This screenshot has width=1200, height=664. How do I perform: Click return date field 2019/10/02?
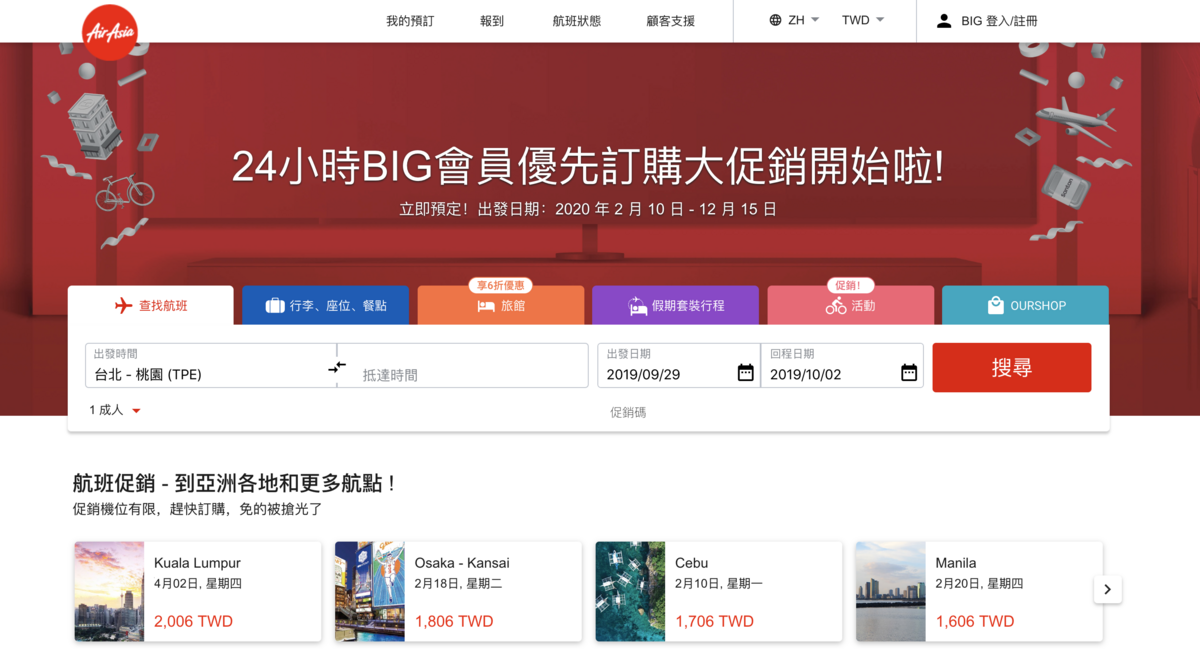tap(842, 366)
